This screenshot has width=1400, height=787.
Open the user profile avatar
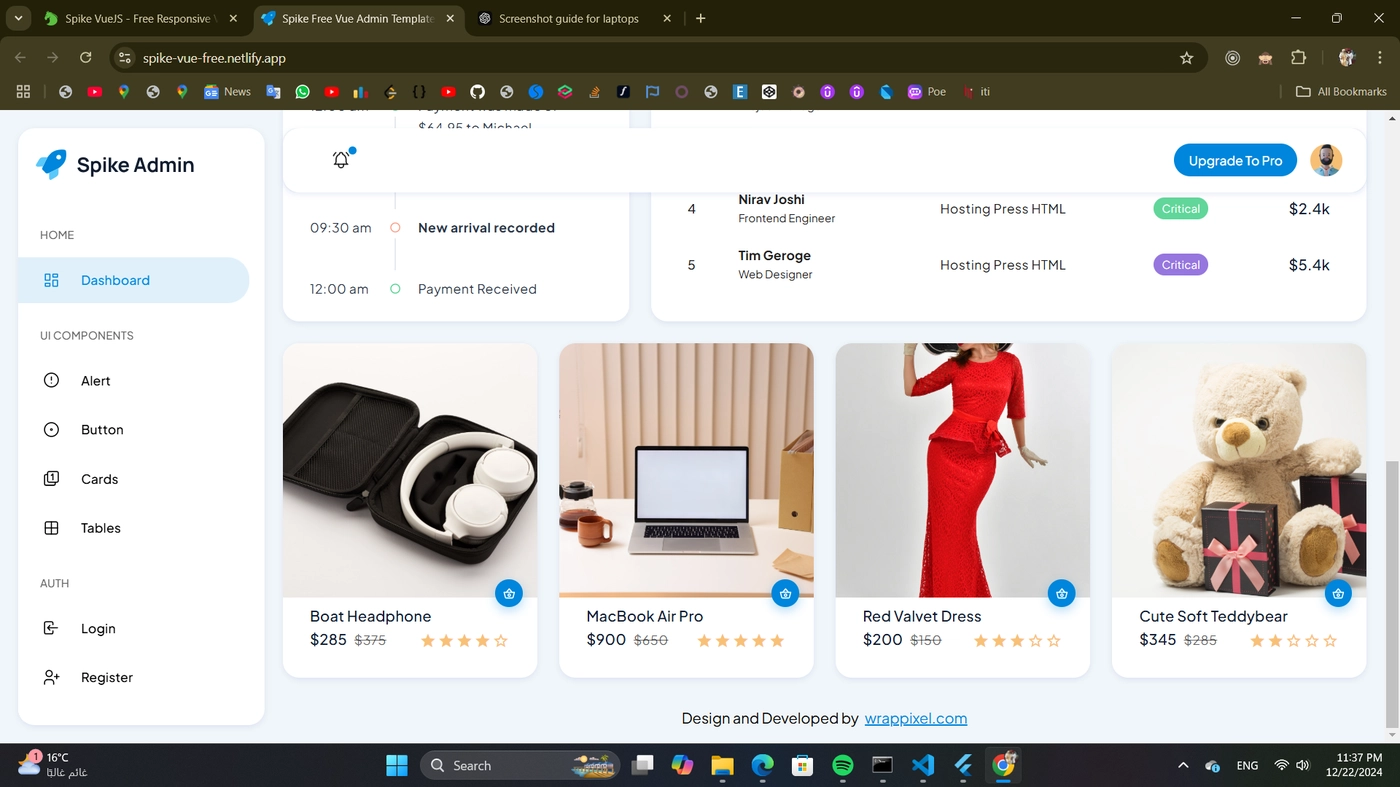(1326, 160)
